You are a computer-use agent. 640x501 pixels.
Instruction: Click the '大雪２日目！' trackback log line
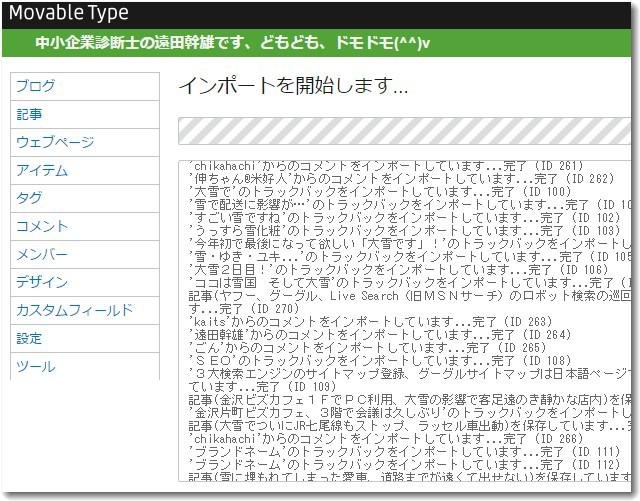point(399,270)
